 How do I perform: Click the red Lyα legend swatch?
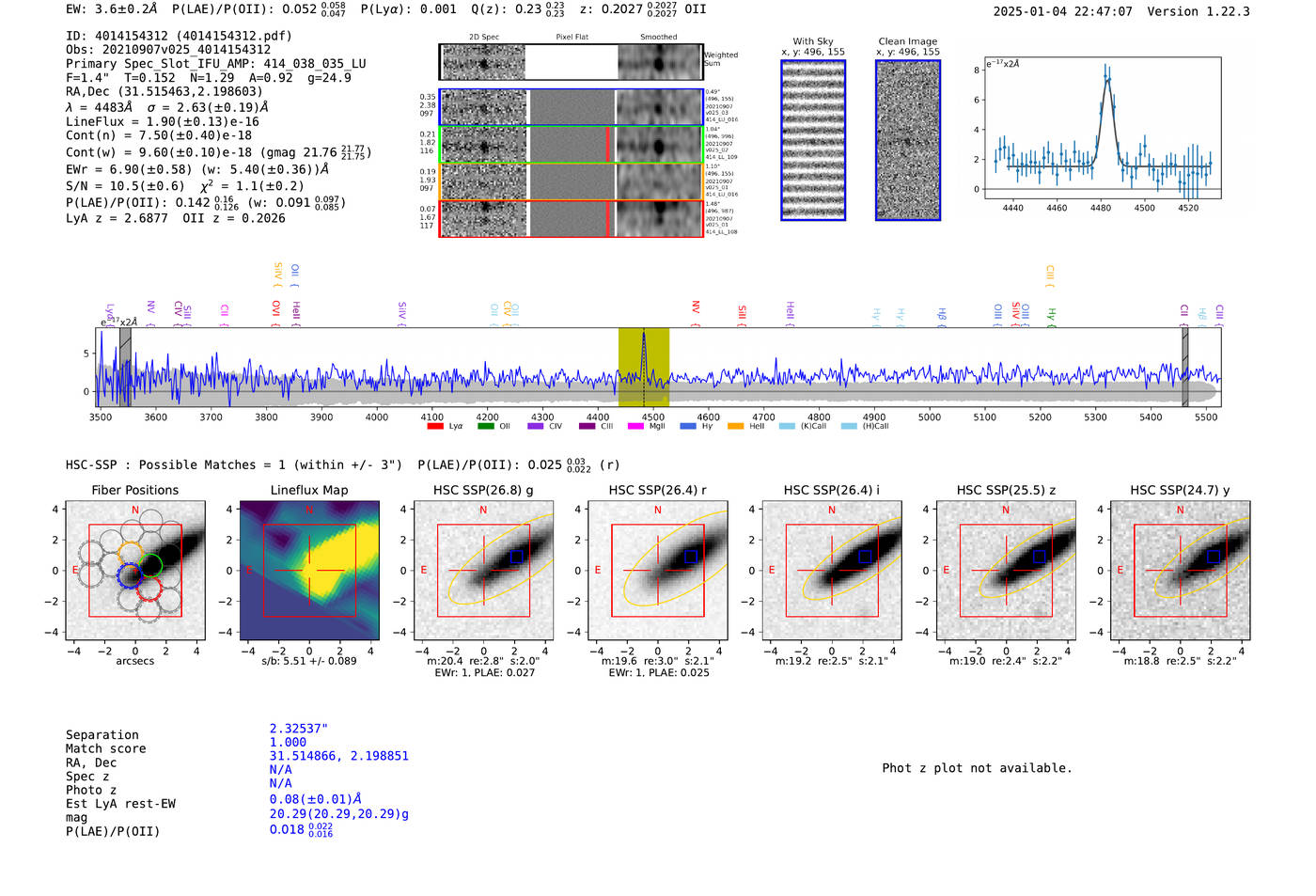pyautogui.click(x=434, y=426)
